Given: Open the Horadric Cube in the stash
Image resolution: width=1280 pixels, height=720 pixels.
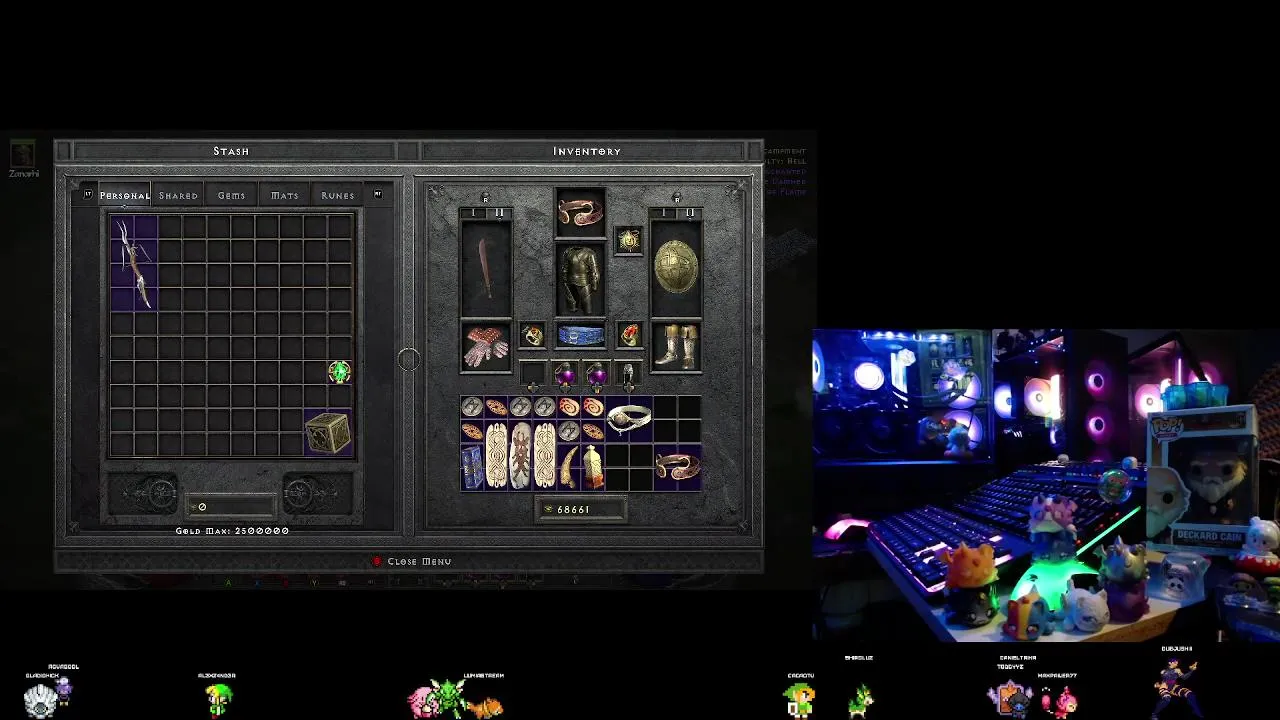Looking at the screenshot, I should point(328,433).
